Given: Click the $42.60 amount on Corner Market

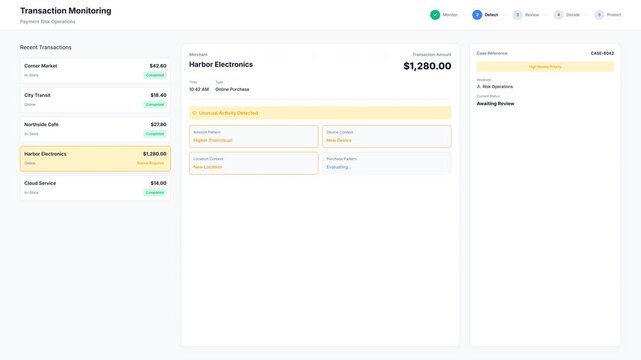Looking at the screenshot, I should click(158, 66).
